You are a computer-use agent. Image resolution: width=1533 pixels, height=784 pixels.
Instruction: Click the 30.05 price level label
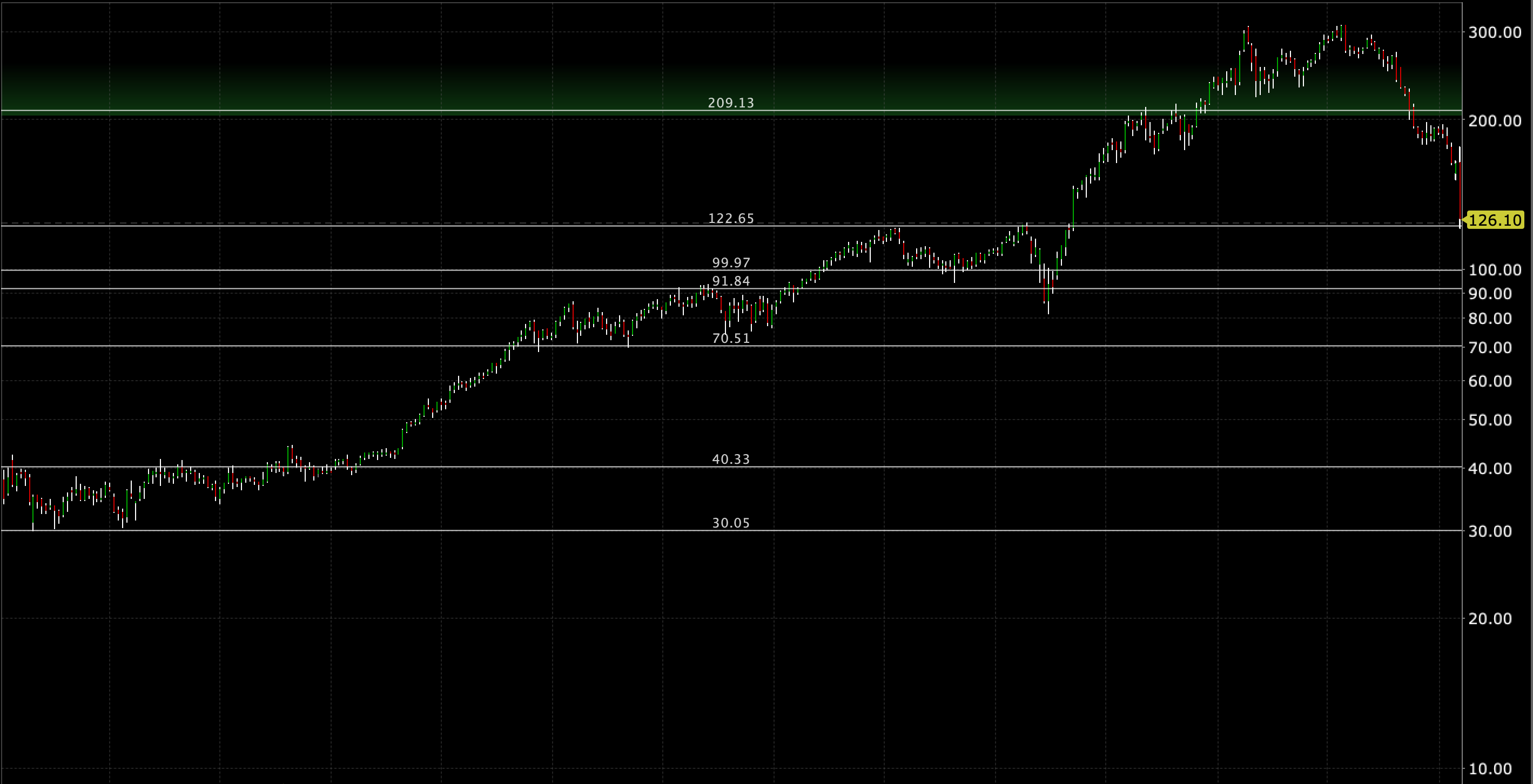(x=731, y=523)
